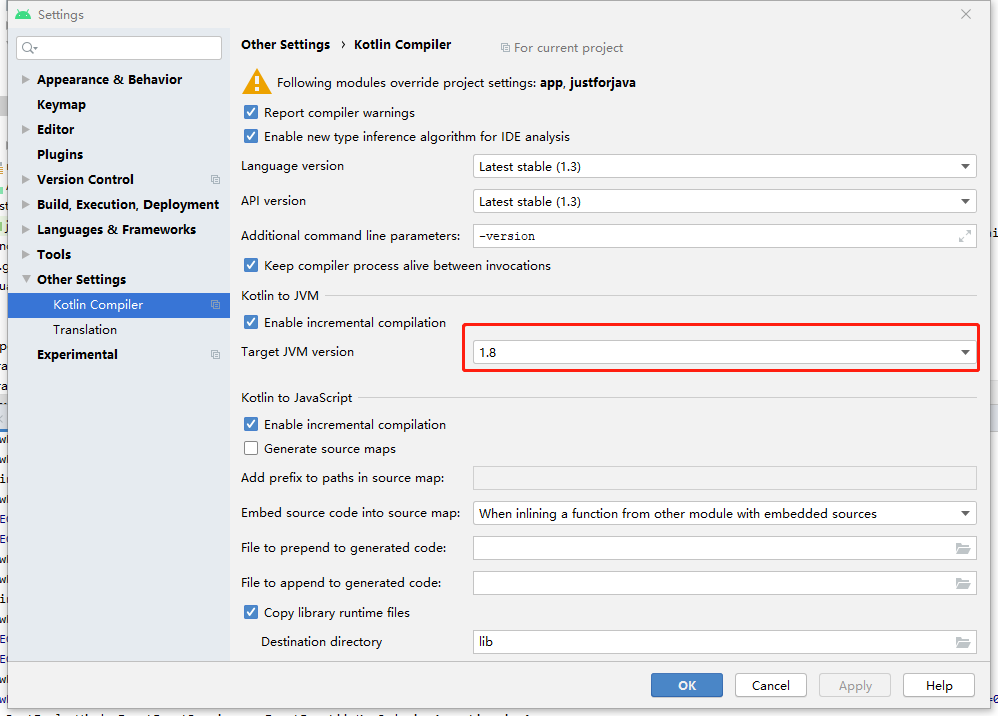Click the expand icon in command line parameters field
The image size is (998, 716).
(x=965, y=236)
